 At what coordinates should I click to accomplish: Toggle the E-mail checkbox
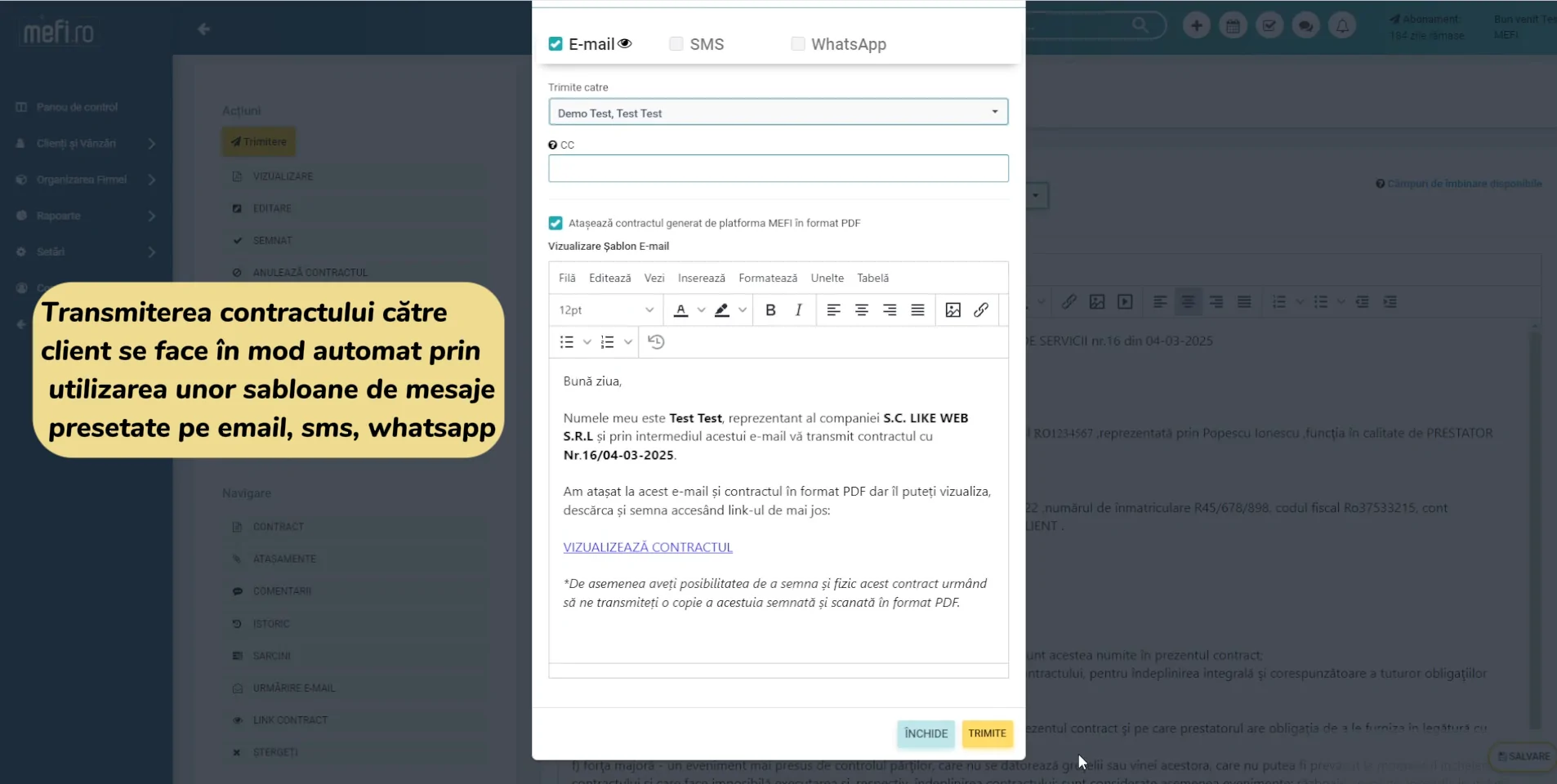tap(555, 44)
